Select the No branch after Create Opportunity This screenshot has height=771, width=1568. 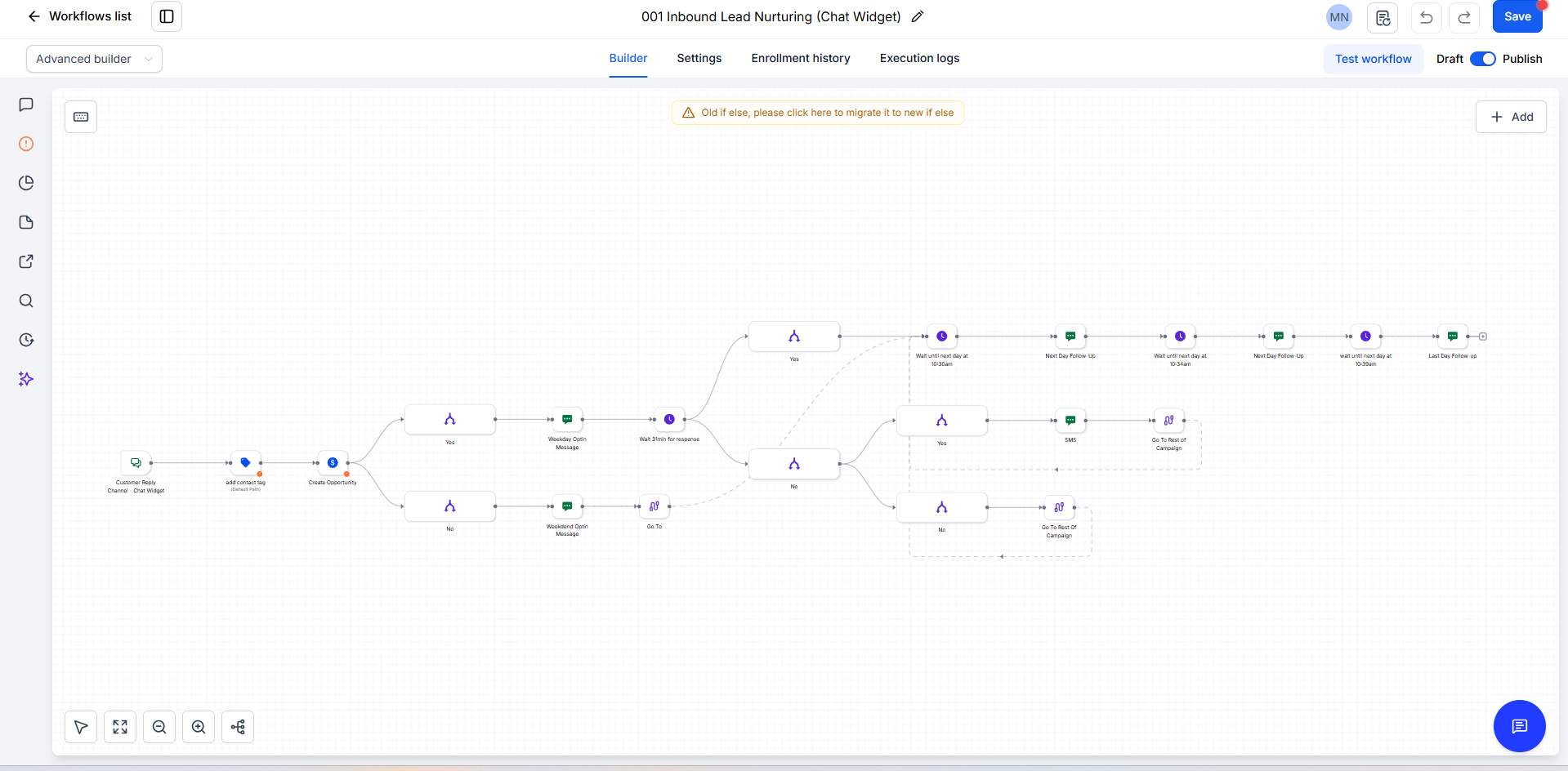tap(449, 506)
